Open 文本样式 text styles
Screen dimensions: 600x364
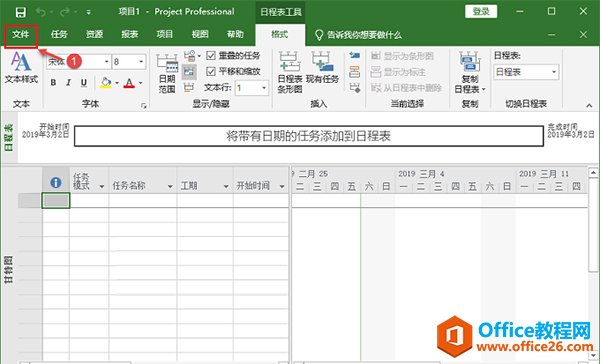[21, 67]
